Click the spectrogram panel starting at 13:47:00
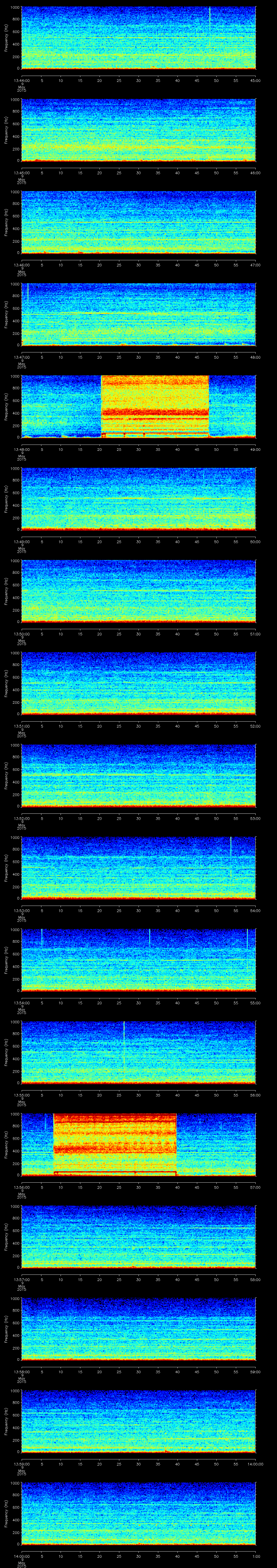277x1568 pixels. click(138, 315)
